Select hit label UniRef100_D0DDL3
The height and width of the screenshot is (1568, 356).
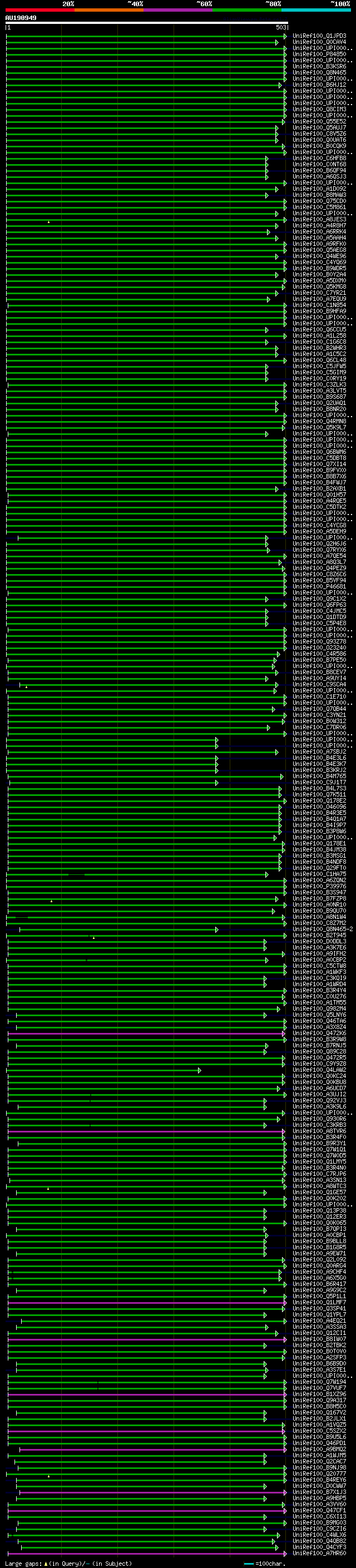319,942
